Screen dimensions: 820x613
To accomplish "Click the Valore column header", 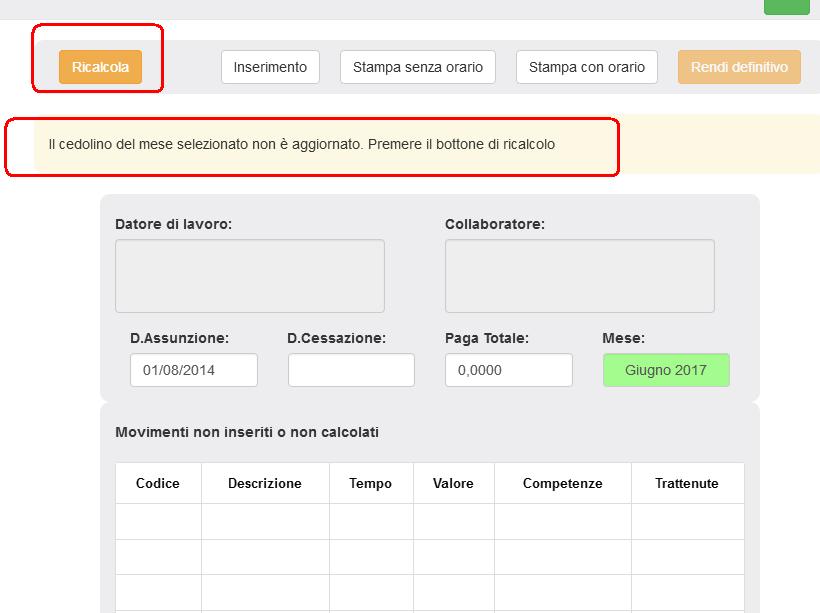I will (453, 483).
